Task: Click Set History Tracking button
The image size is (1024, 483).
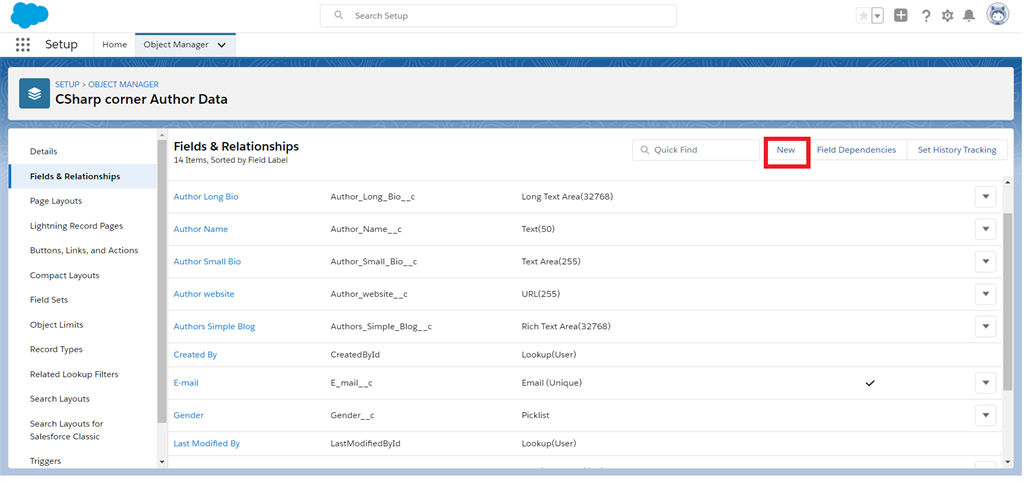Action: point(957,149)
